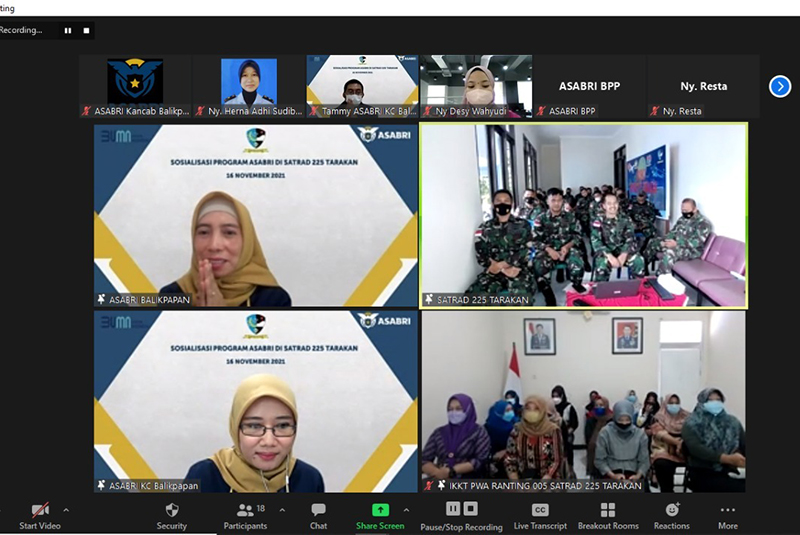Stop recording from the bottom toolbar
This screenshot has height=535, width=800.
click(x=470, y=508)
